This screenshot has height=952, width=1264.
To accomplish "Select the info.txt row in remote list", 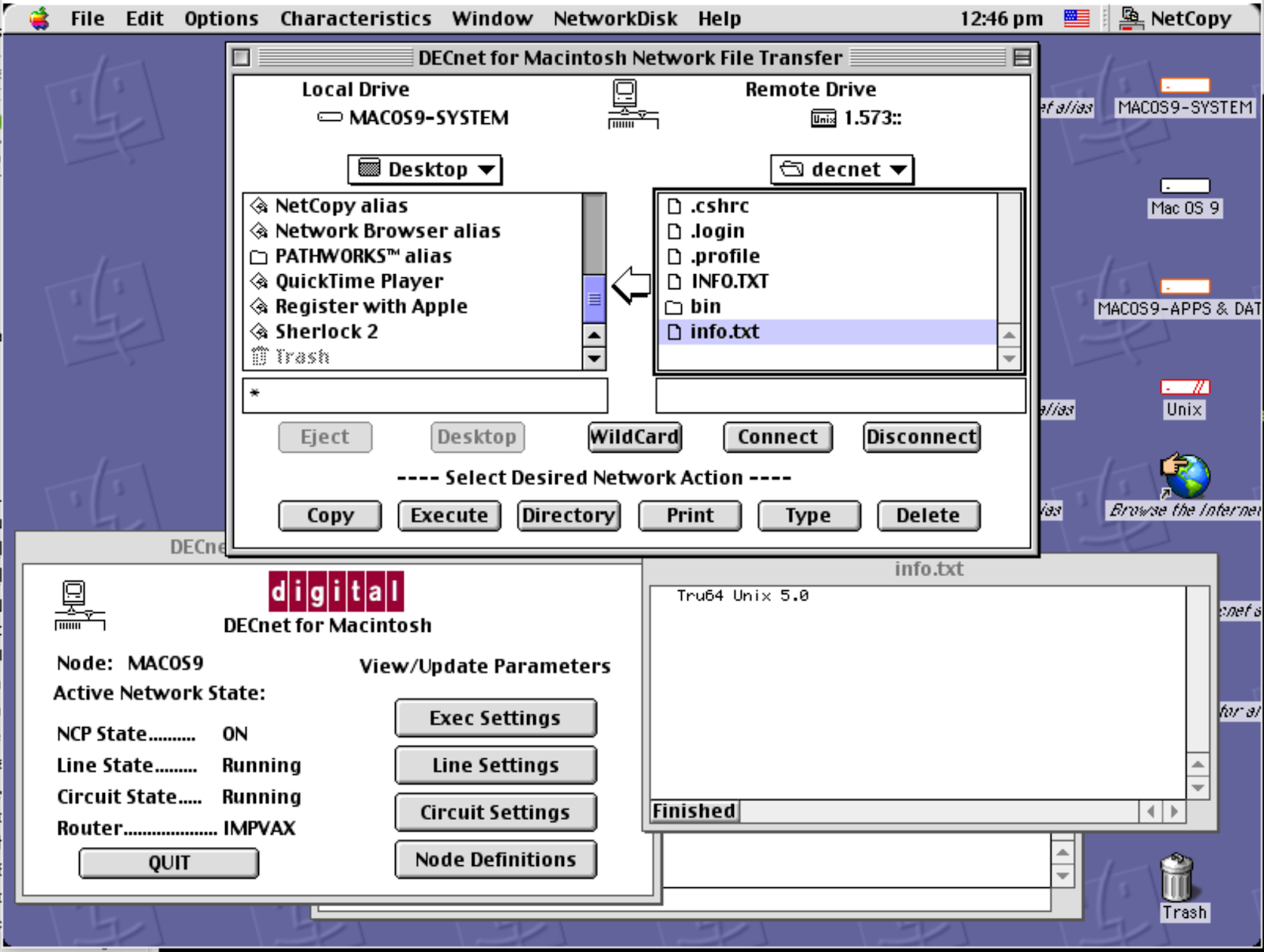I will pyautogui.click(x=827, y=332).
